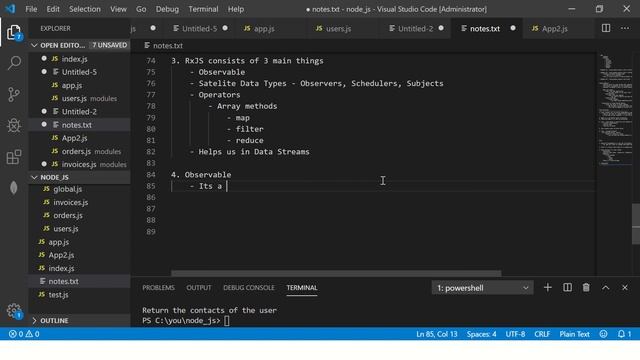Open test.js in the NODE_JS tree
The height and width of the screenshot is (360, 640).
point(80,294)
